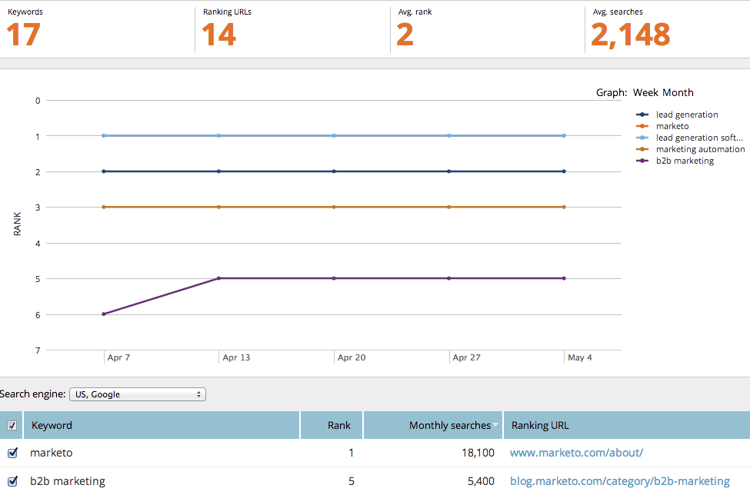Click Avg. searches value 2,148

(x=630, y=35)
